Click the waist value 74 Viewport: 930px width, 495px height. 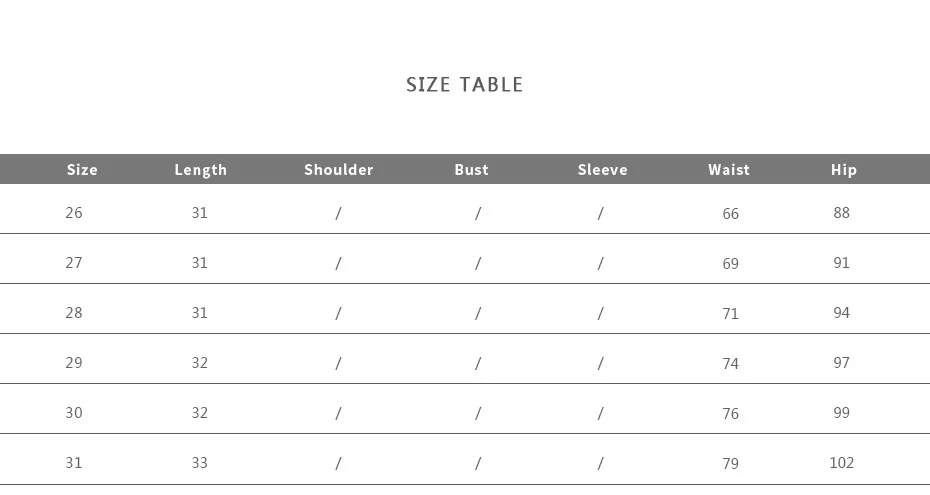pos(730,364)
